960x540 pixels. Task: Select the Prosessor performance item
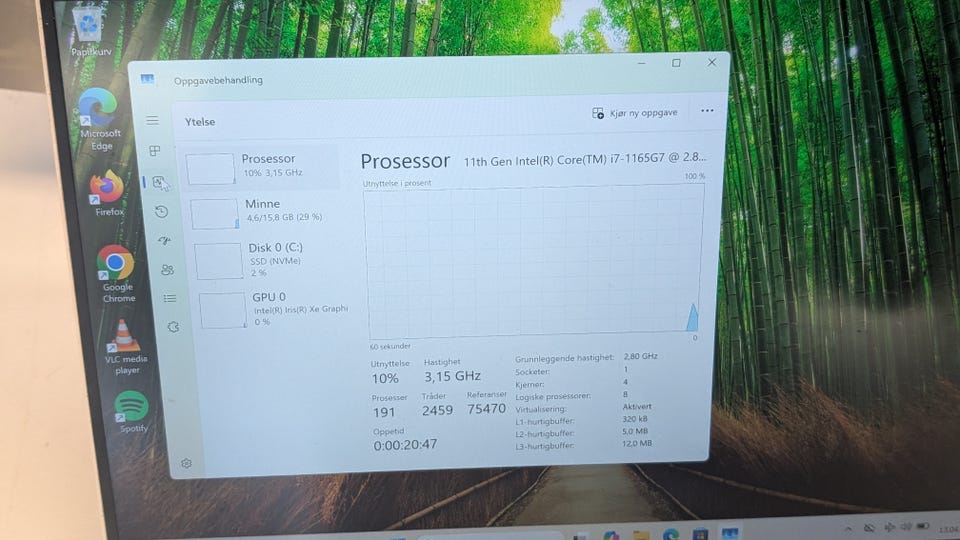coord(261,167)
